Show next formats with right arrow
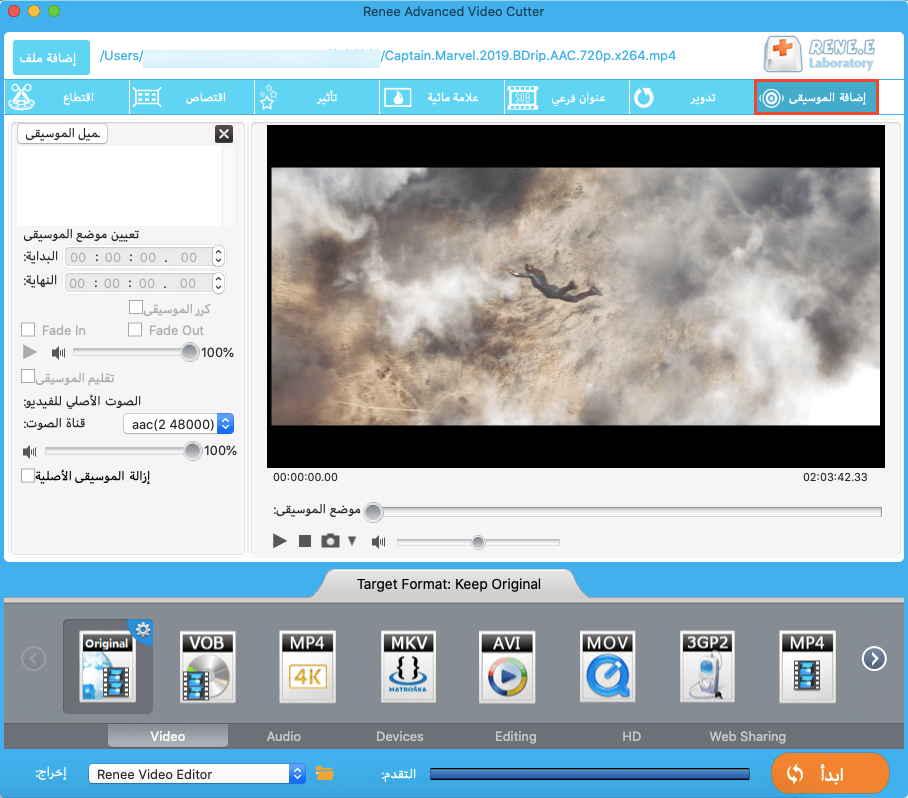 [x=874, y=658]
